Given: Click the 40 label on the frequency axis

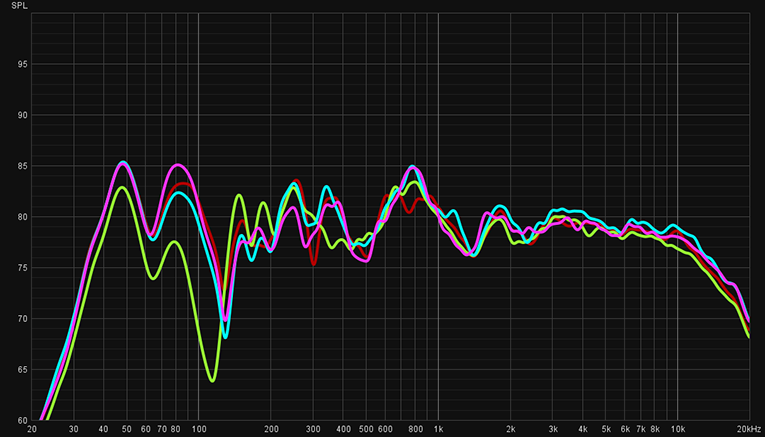Looking at the screenshot, I should pos(103,429).
